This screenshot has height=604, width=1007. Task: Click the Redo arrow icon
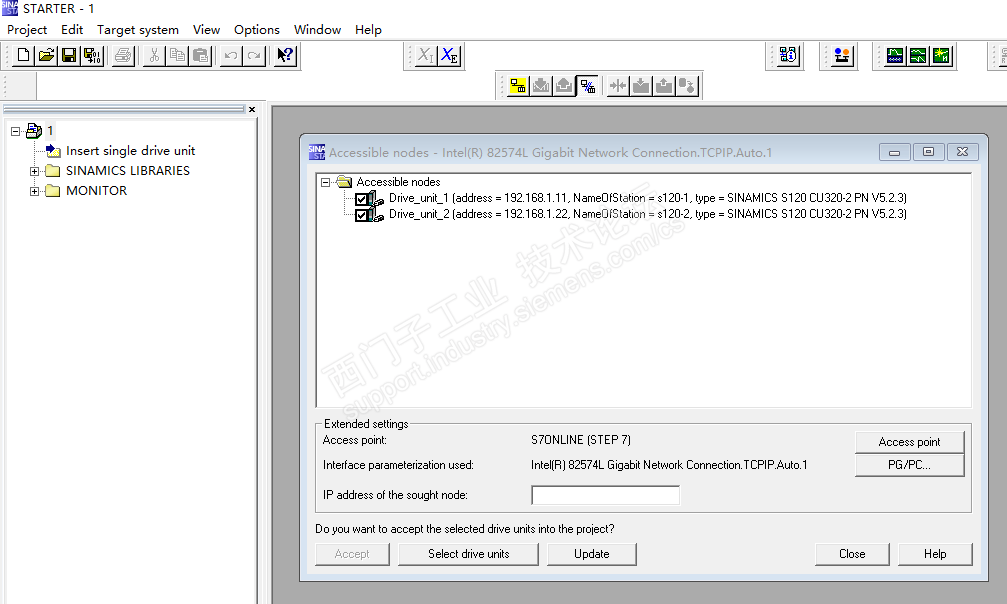pyautogui.click(x=254, y=55)
